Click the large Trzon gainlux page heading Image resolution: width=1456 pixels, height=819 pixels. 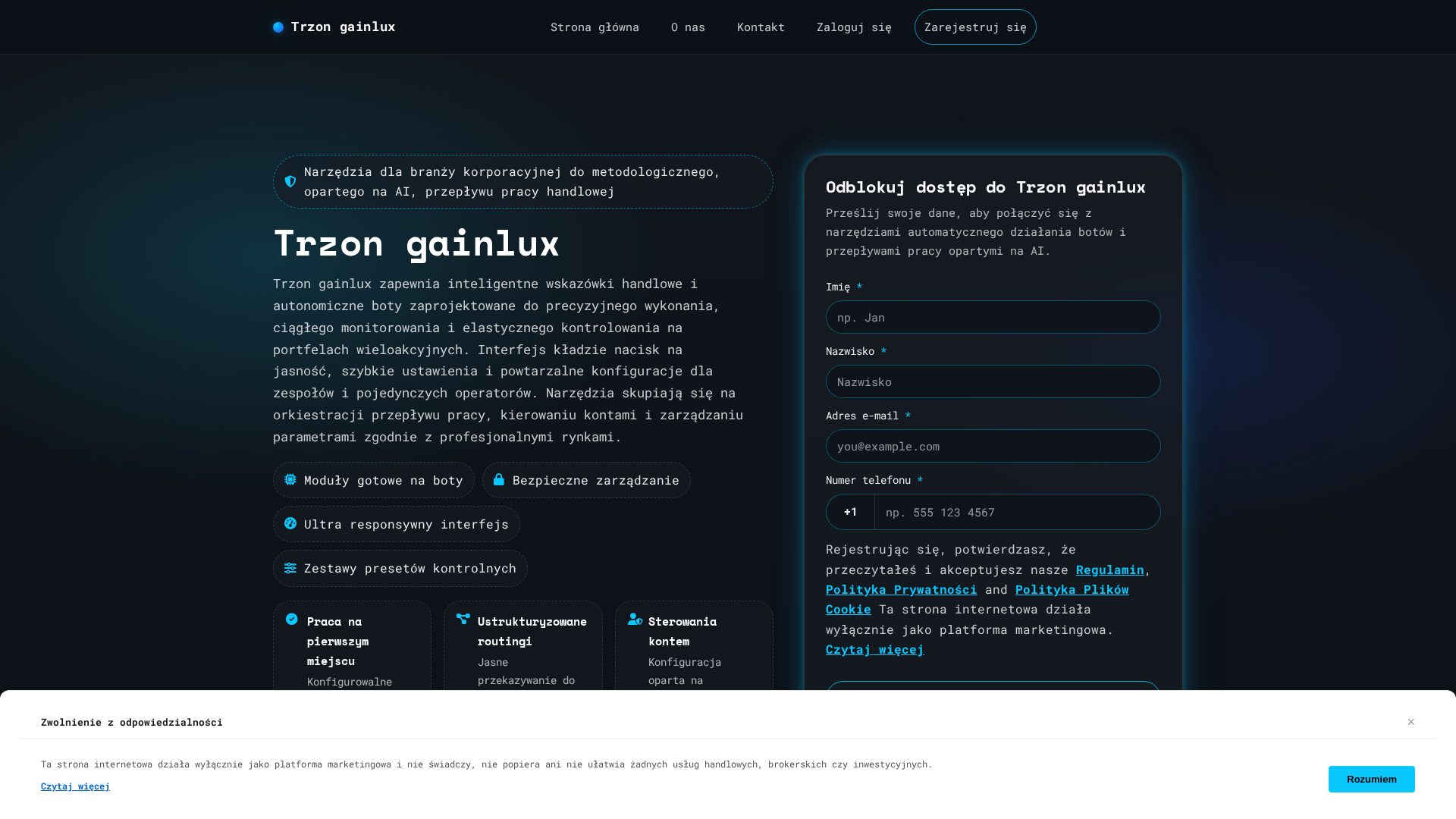point(416,243)
